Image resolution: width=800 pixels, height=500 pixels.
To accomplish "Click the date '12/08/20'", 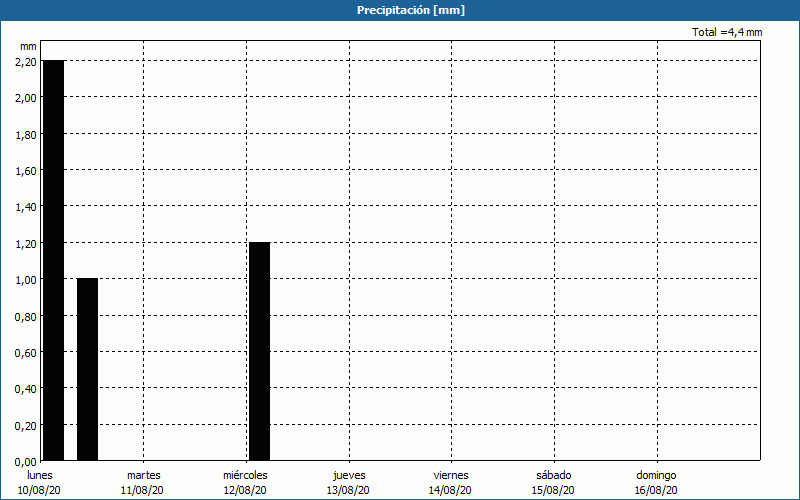I will point(245,490).
